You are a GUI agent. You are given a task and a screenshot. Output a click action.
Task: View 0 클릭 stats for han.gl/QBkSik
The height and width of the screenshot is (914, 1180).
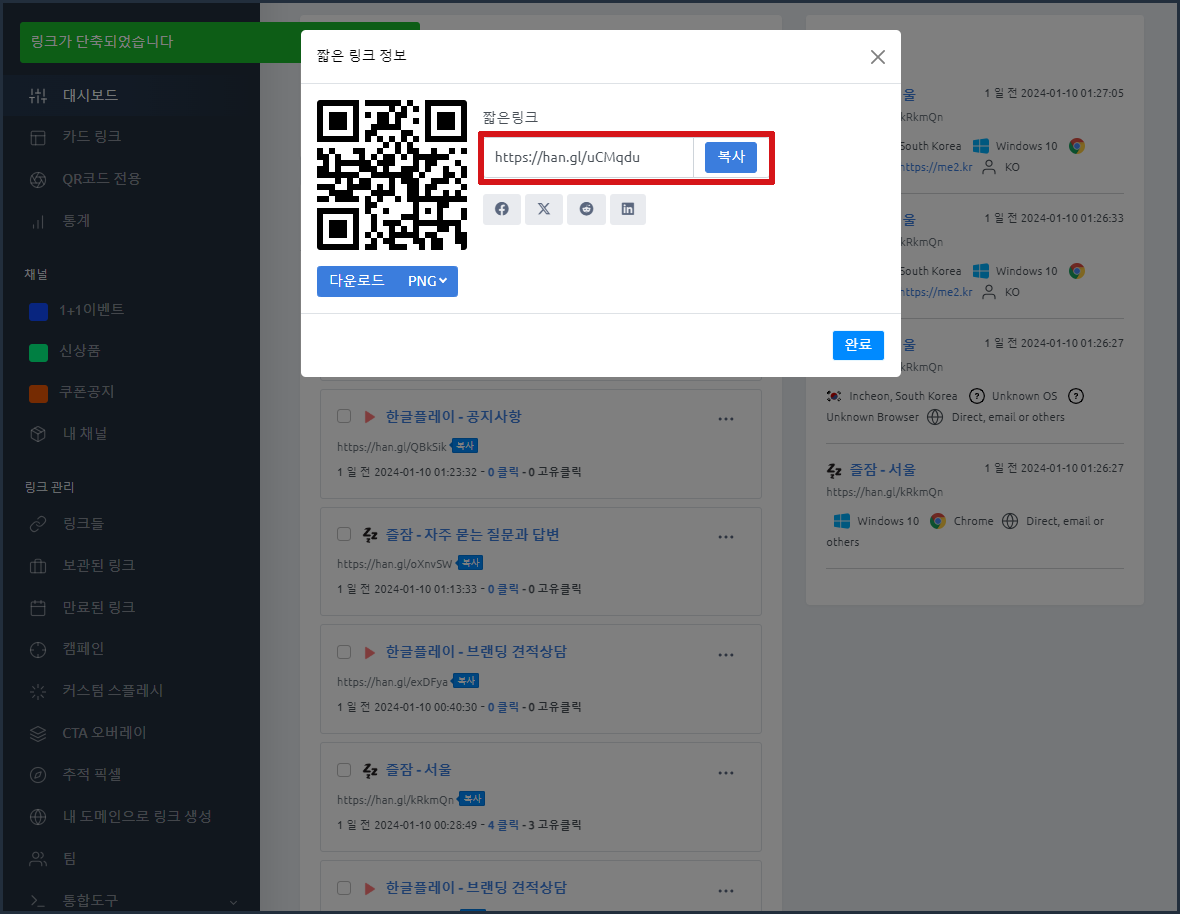(x=503, y=472)
